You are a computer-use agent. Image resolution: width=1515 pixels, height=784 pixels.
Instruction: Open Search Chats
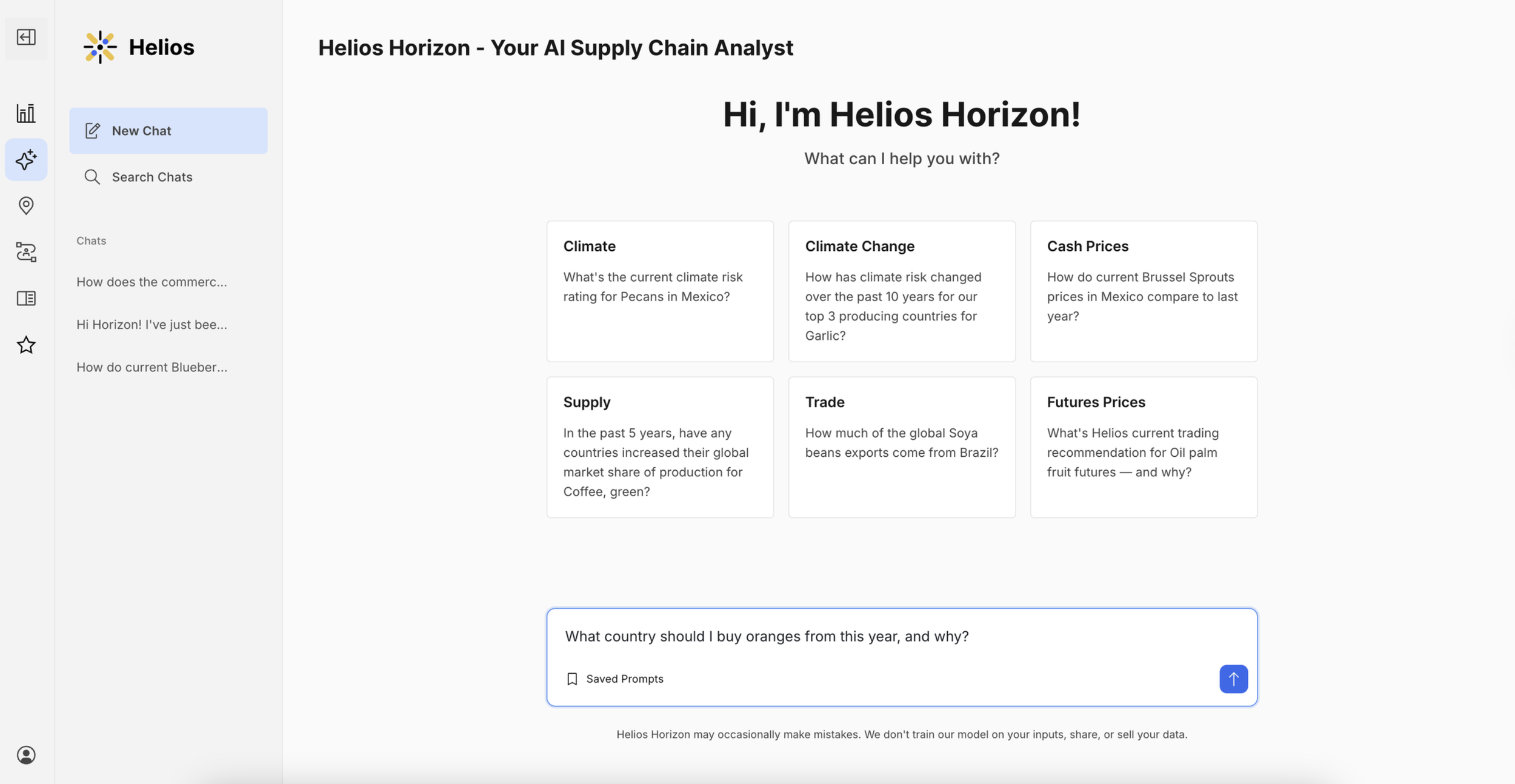(168, 177)
